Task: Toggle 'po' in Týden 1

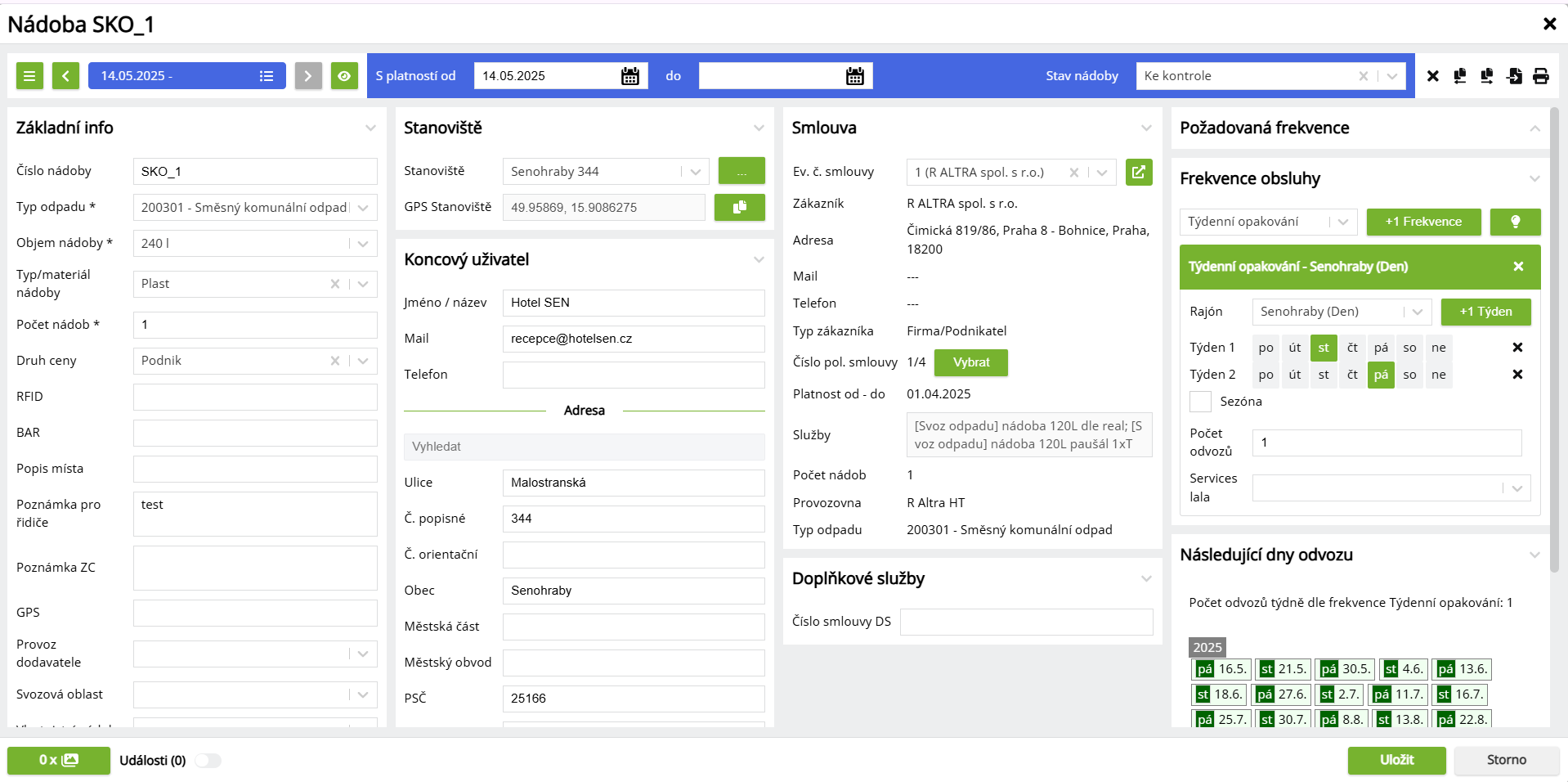Action: point(1266,348)
